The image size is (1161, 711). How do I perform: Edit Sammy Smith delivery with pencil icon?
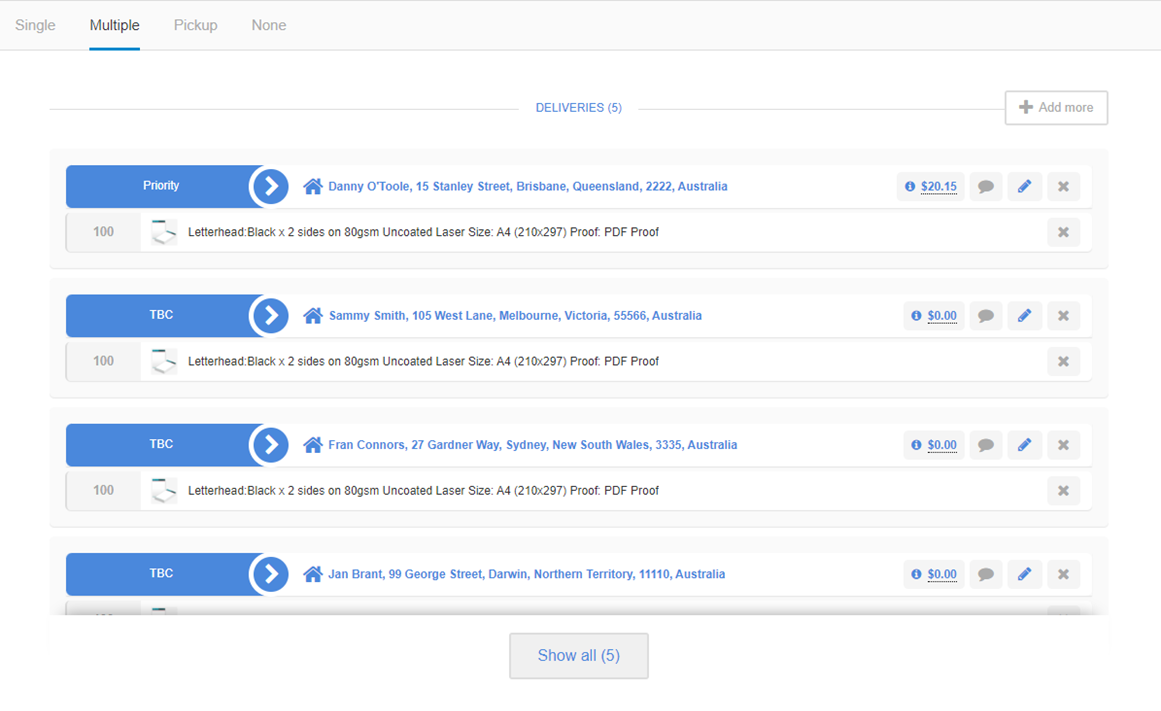(x=1024, y=316)
